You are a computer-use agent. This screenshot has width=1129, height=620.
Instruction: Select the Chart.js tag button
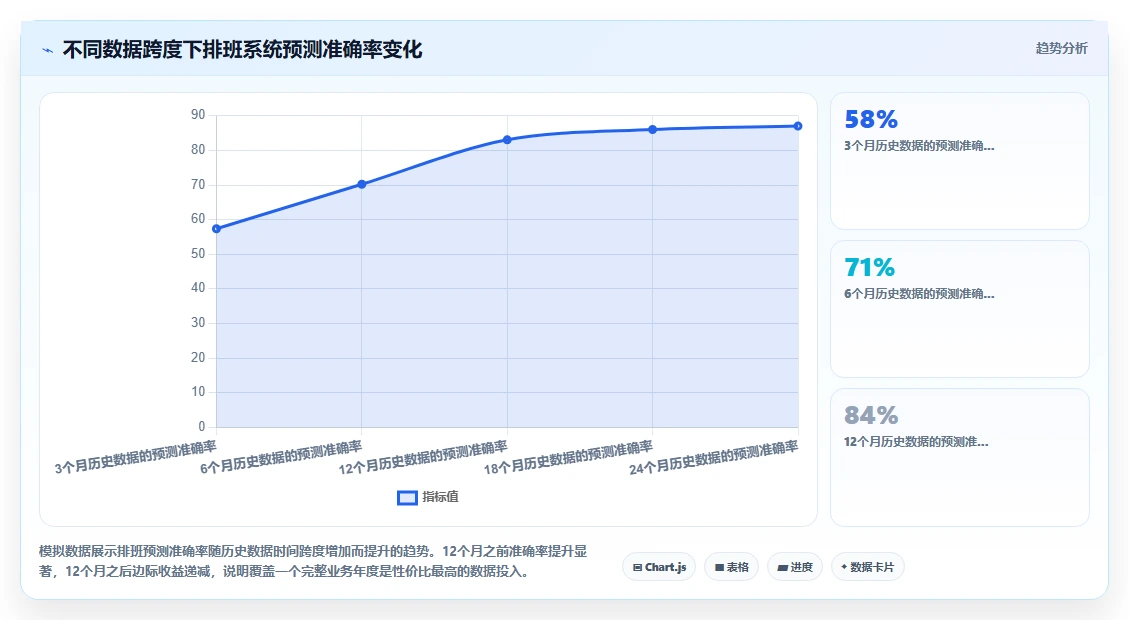point(659,567)
